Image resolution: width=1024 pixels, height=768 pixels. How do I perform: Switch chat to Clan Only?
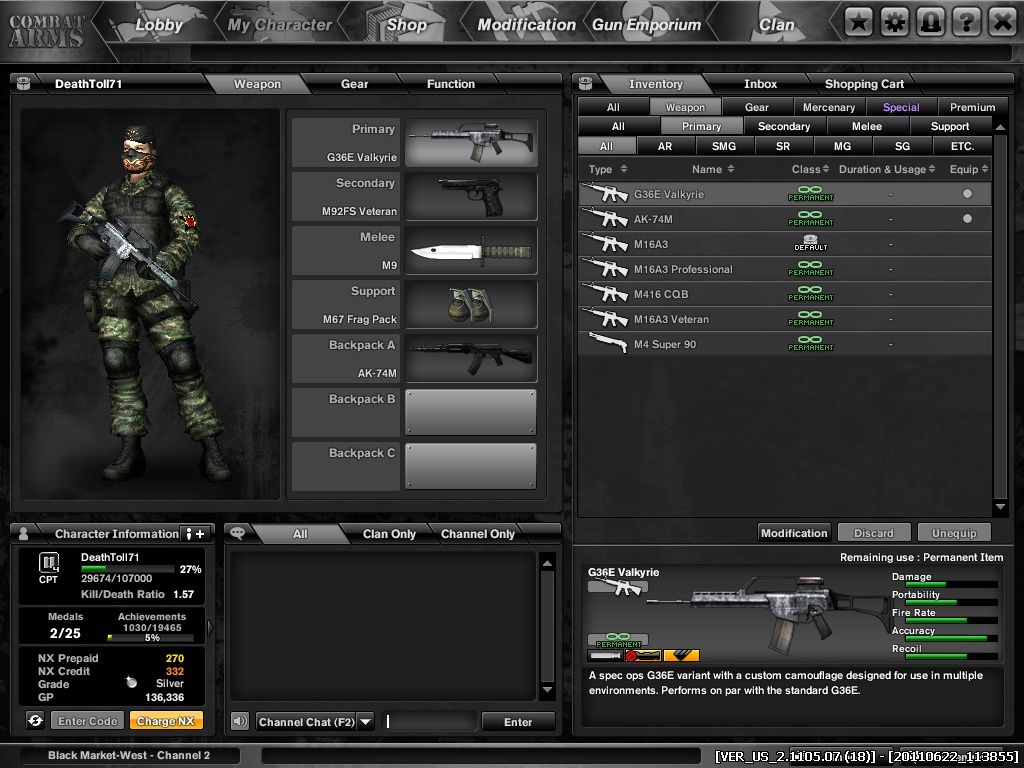389,534
